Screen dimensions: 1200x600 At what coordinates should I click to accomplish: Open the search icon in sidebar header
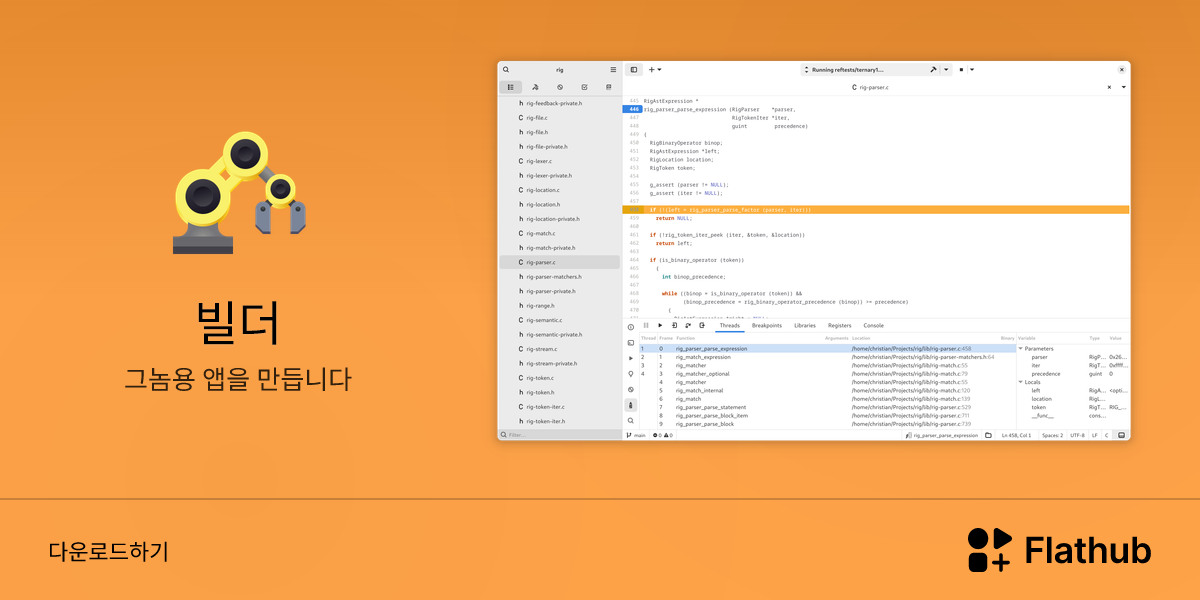506,70
